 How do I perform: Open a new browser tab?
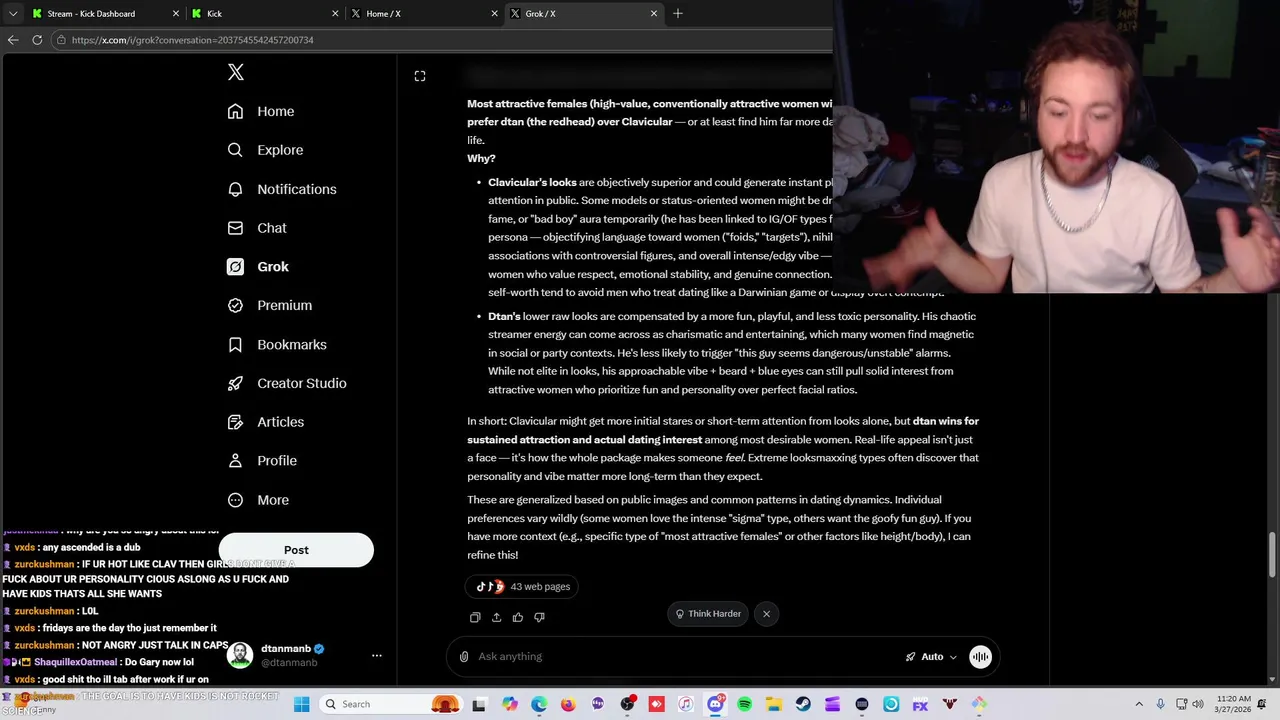[678, 14]
